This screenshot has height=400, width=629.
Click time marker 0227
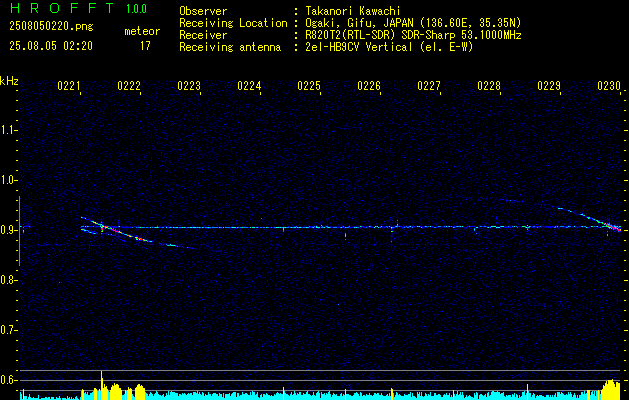point(429,86)
